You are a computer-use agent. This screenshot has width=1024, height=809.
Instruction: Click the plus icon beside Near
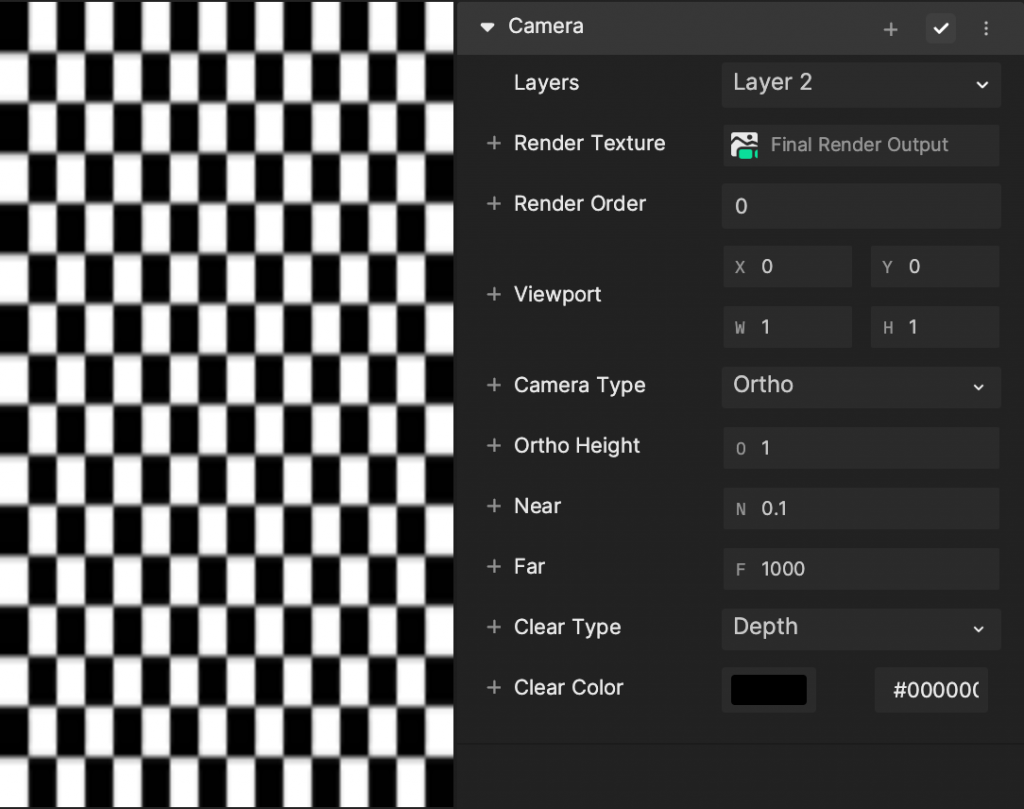coord(494,506)
